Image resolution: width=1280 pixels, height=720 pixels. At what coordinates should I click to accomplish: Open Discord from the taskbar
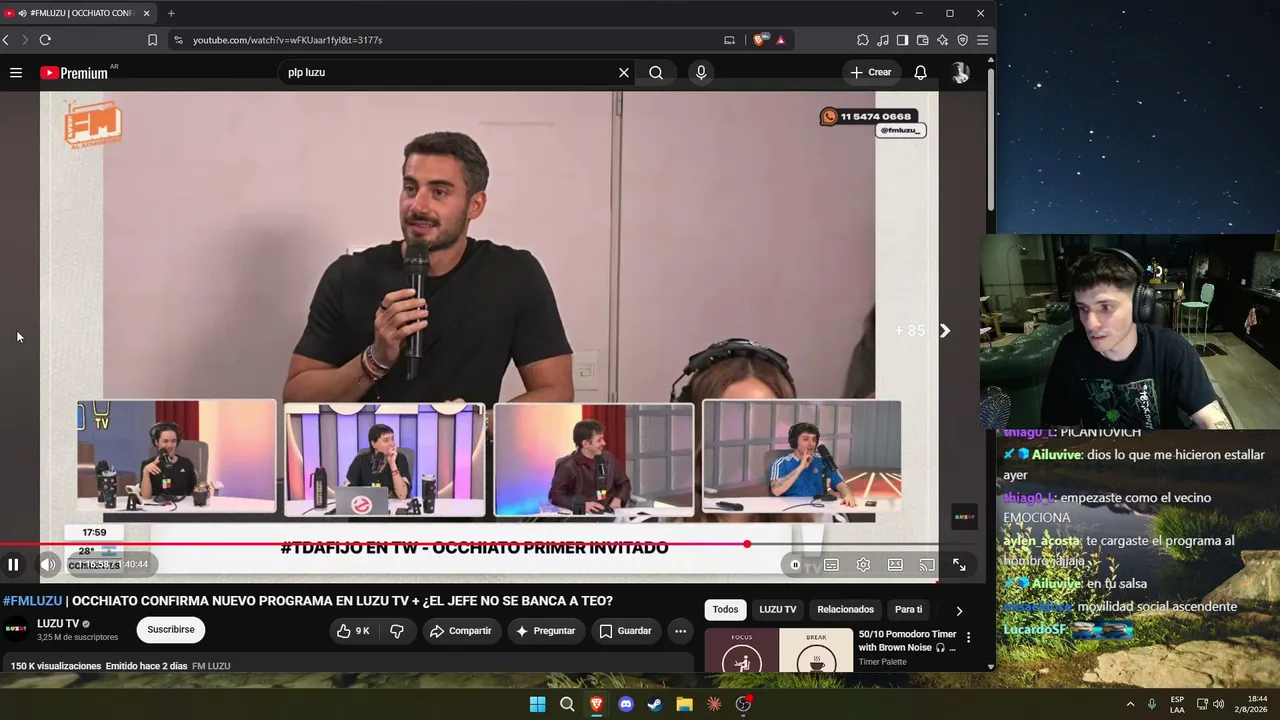click(626, 704)
